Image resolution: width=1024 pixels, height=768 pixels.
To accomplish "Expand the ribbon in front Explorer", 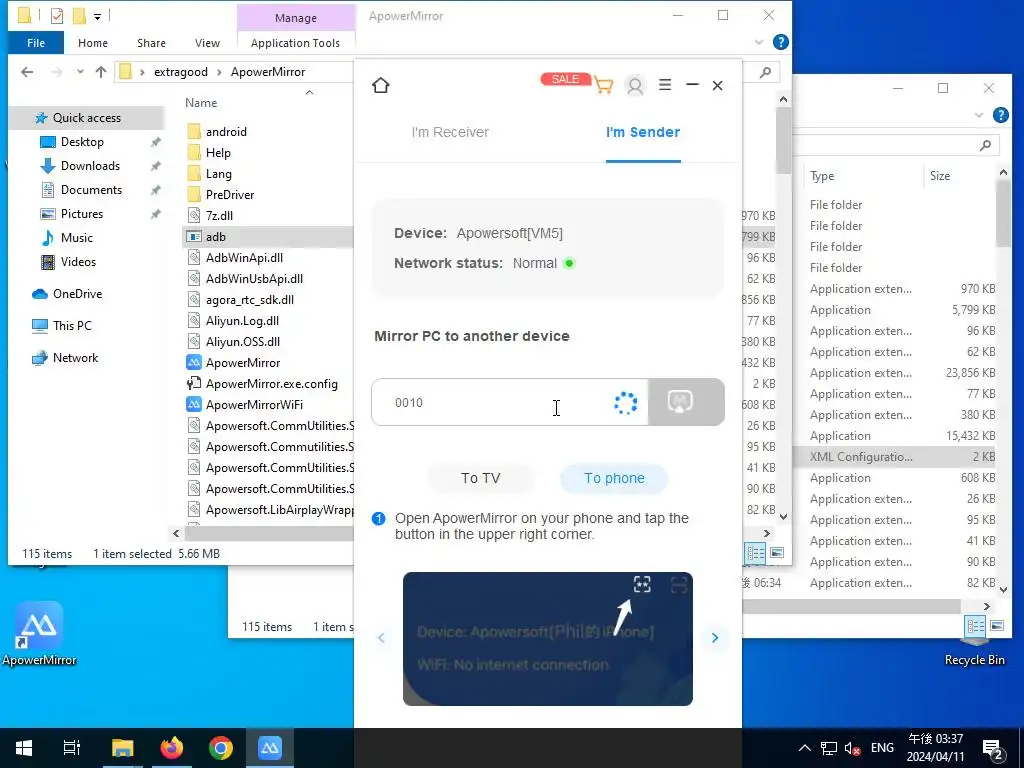I will coord(758,42).
